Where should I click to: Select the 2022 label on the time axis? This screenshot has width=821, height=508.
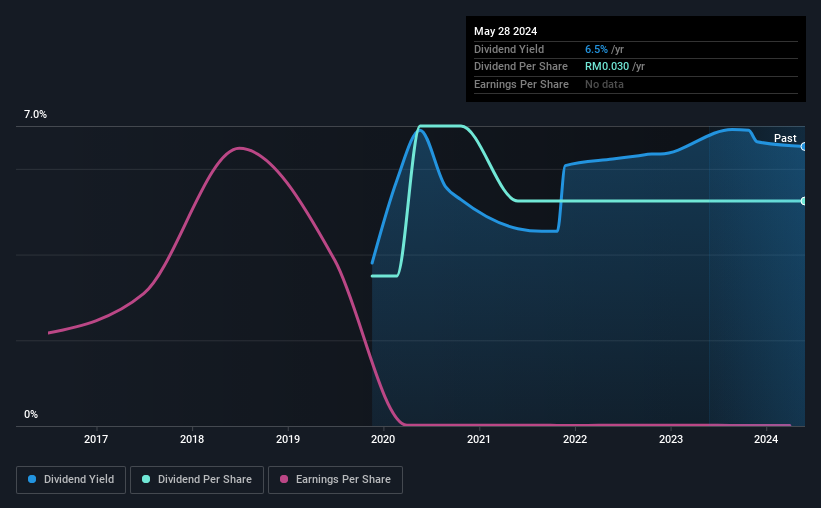tap(575, 439)
